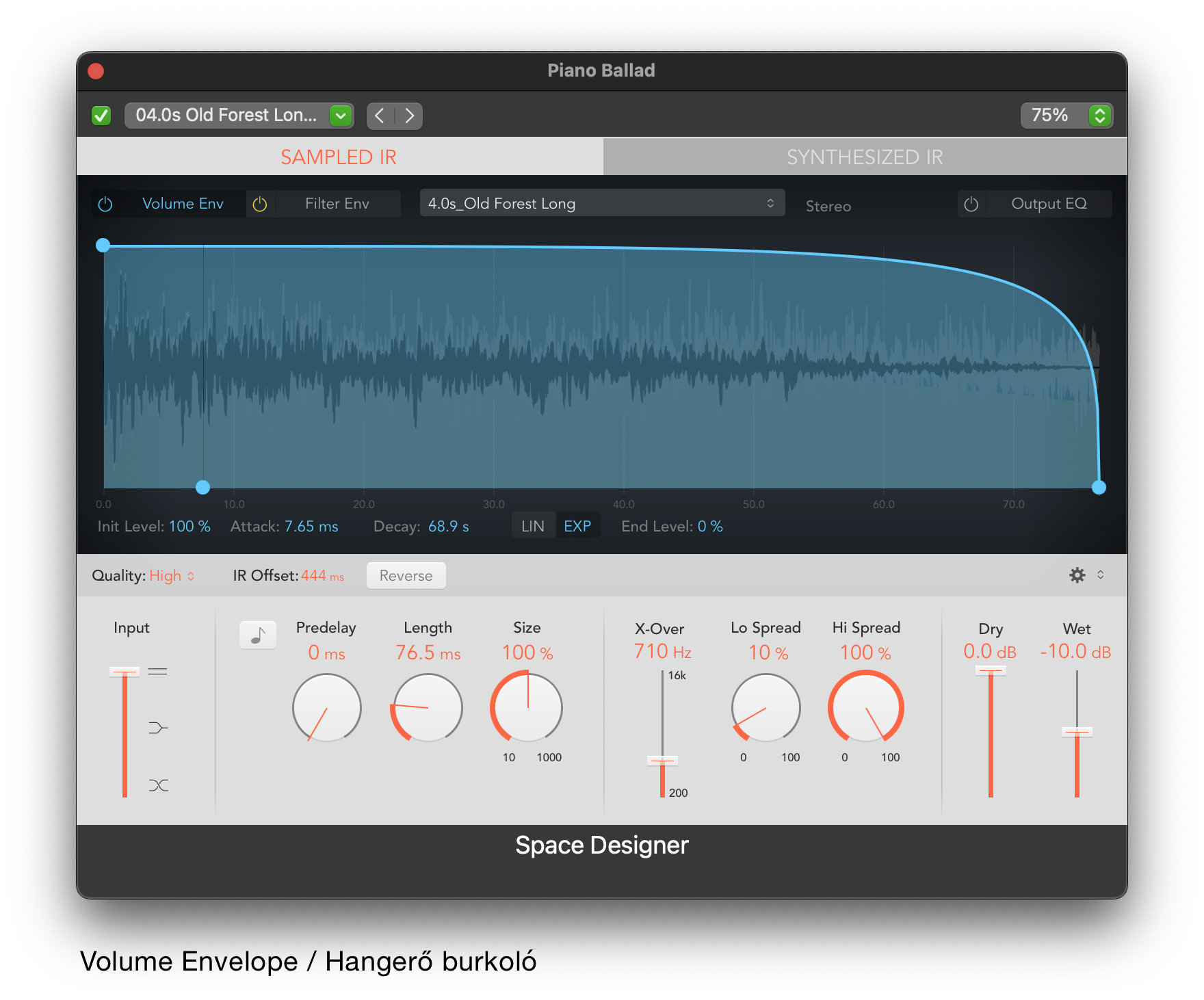The height and width of the screenshot is (1000, 1204).
Task: Click the Init Level 100 % value
Action: point(189,526)
